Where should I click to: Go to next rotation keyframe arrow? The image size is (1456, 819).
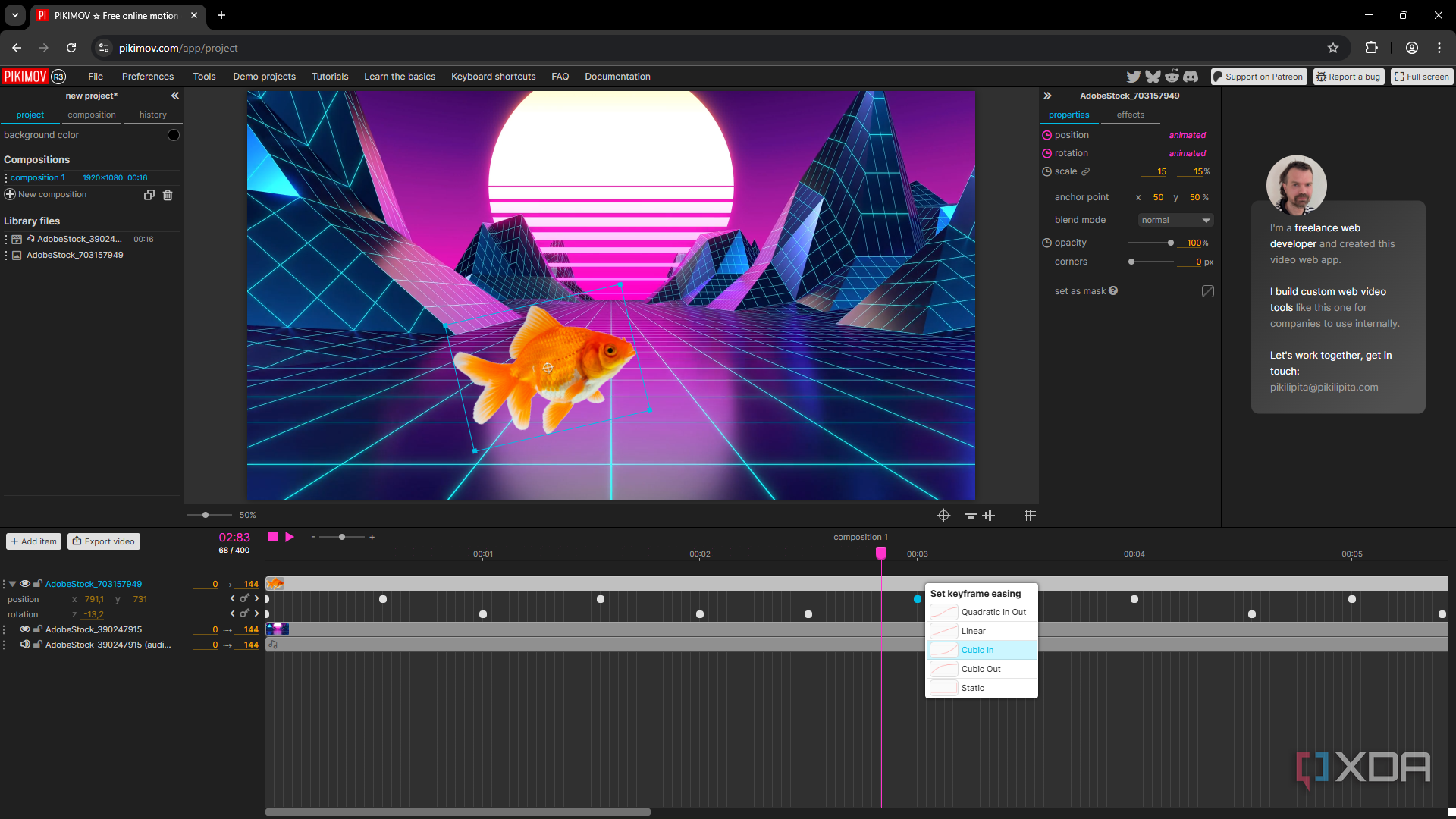click(x=256, y=613)
